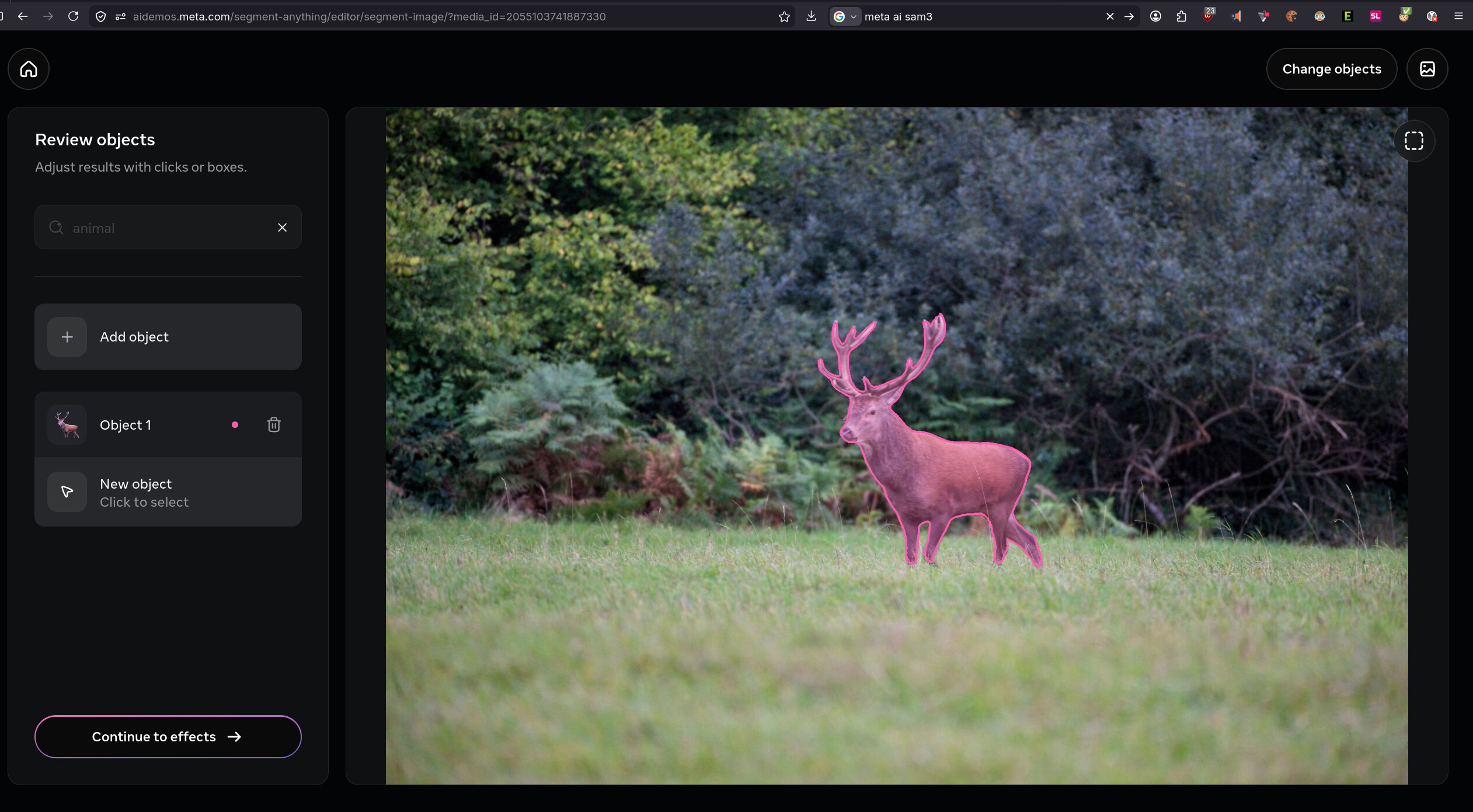The height and width of the screenshot is (812, 1473).
Task: Click the plus icon to add object
Action: (67, 337)
